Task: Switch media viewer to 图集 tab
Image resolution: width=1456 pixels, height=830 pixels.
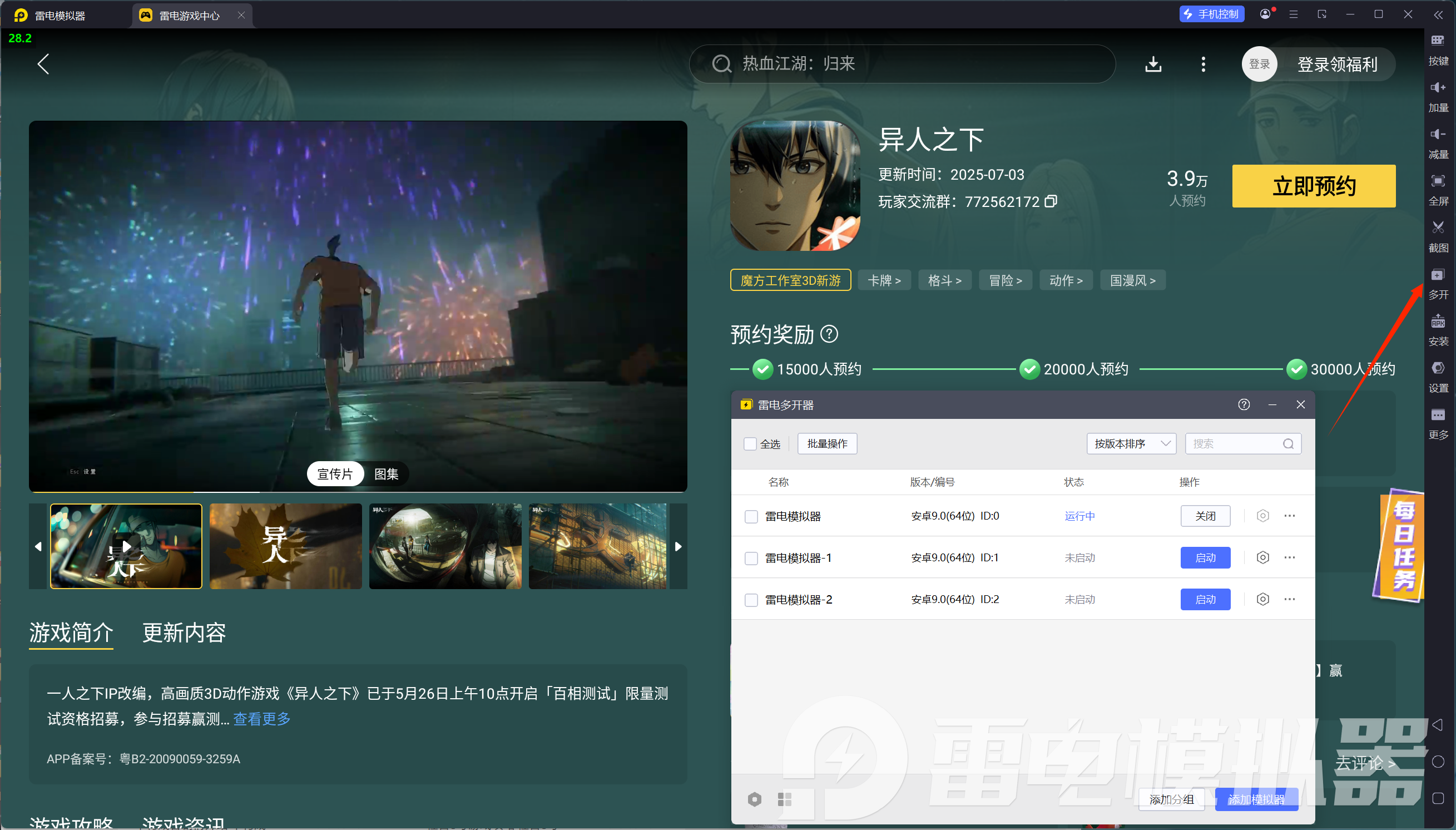Action: click(386, 474)
